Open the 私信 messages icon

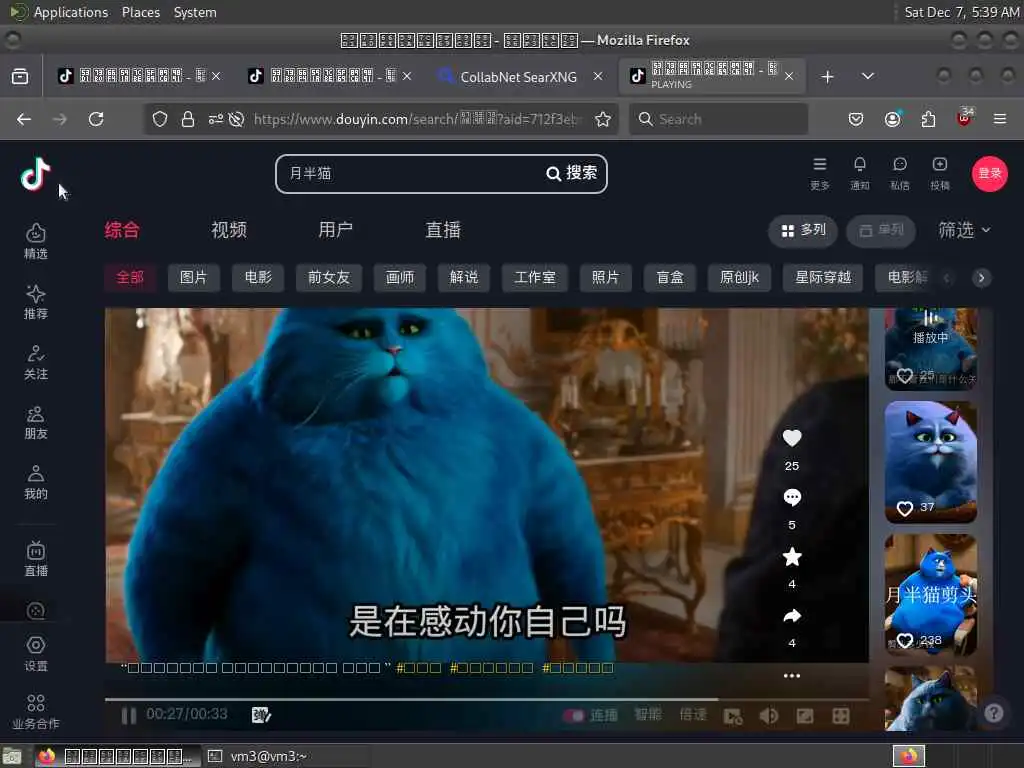899,174
